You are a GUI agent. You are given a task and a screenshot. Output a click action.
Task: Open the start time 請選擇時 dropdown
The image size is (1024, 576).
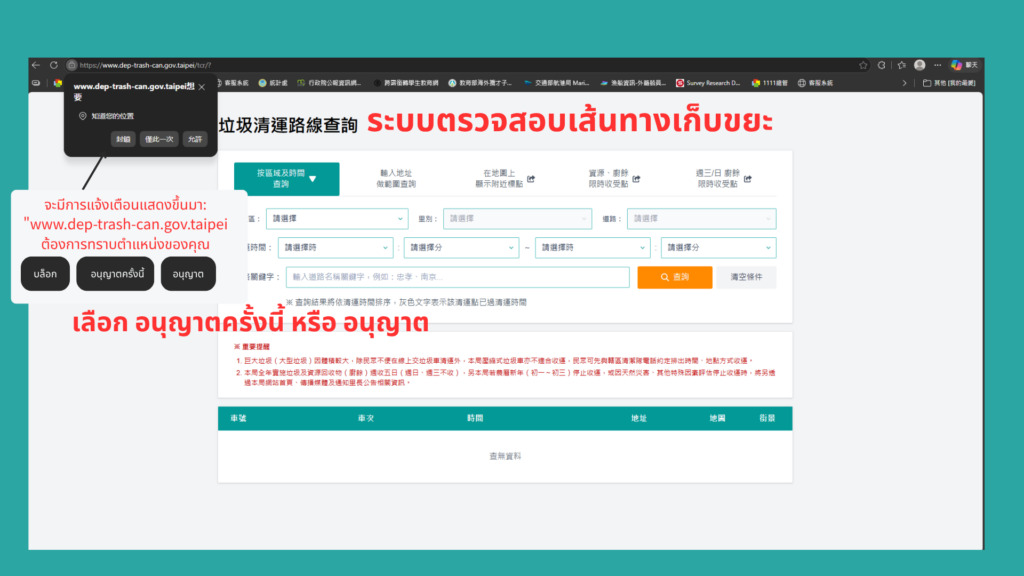click(336, 248)
